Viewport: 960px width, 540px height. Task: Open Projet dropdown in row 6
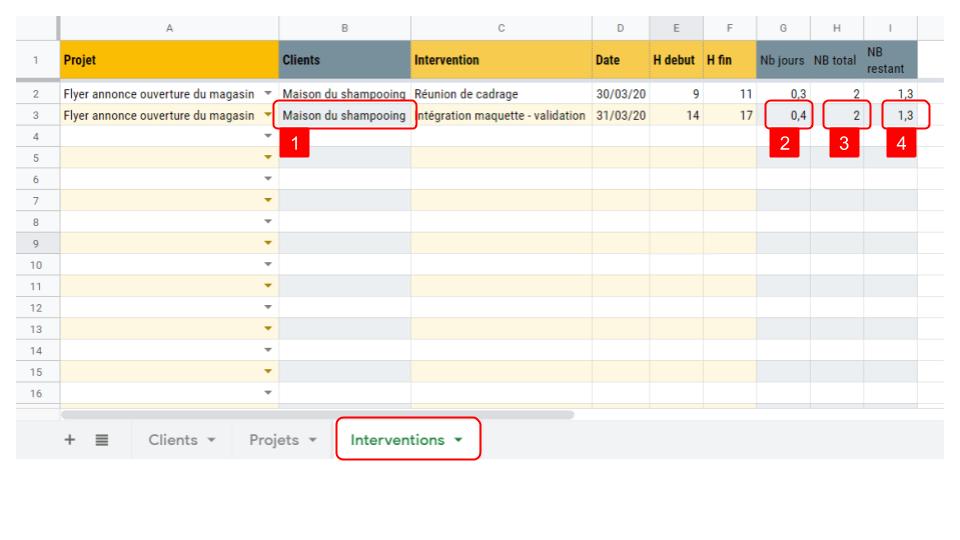pos(268,179)
